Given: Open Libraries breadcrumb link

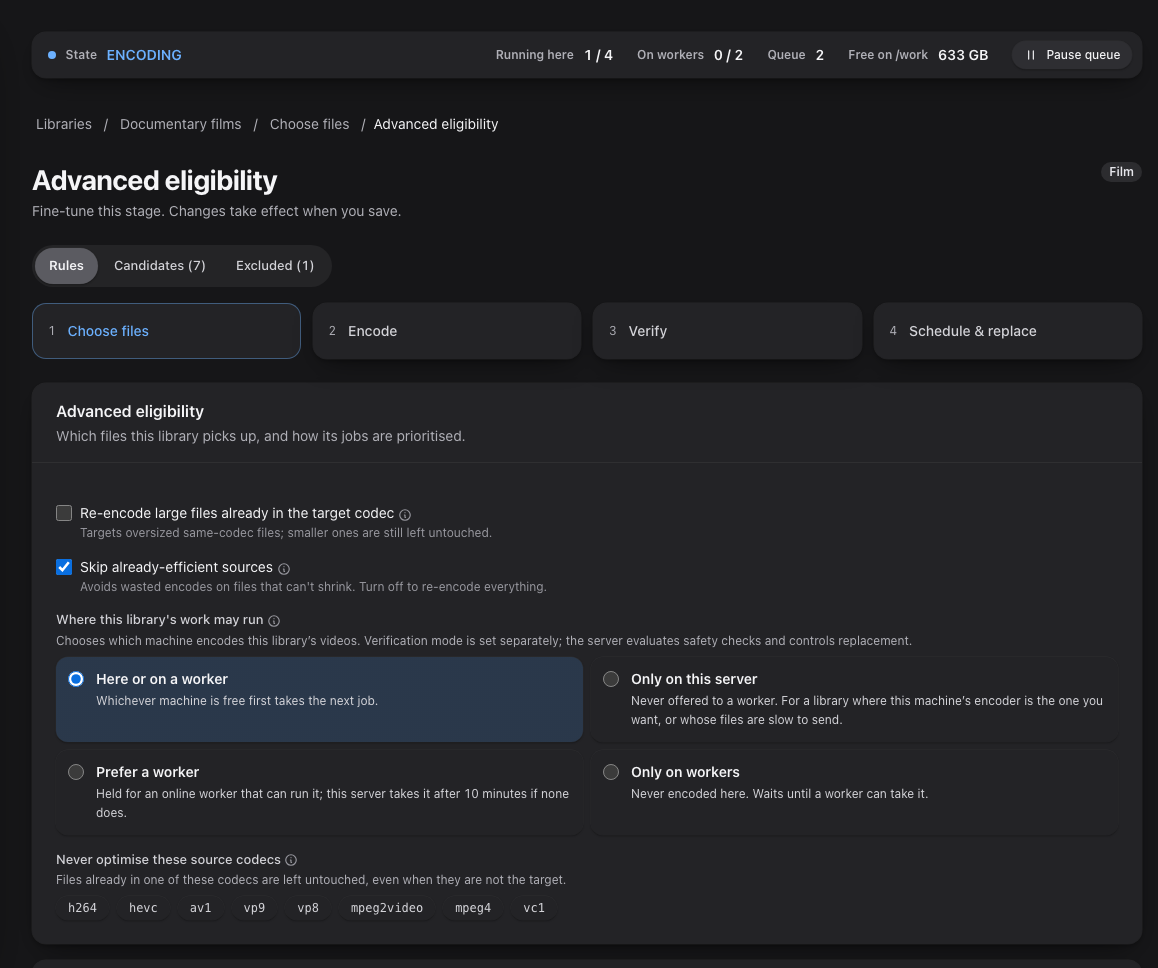Looking at the screenshot, I should click(64, 124).
